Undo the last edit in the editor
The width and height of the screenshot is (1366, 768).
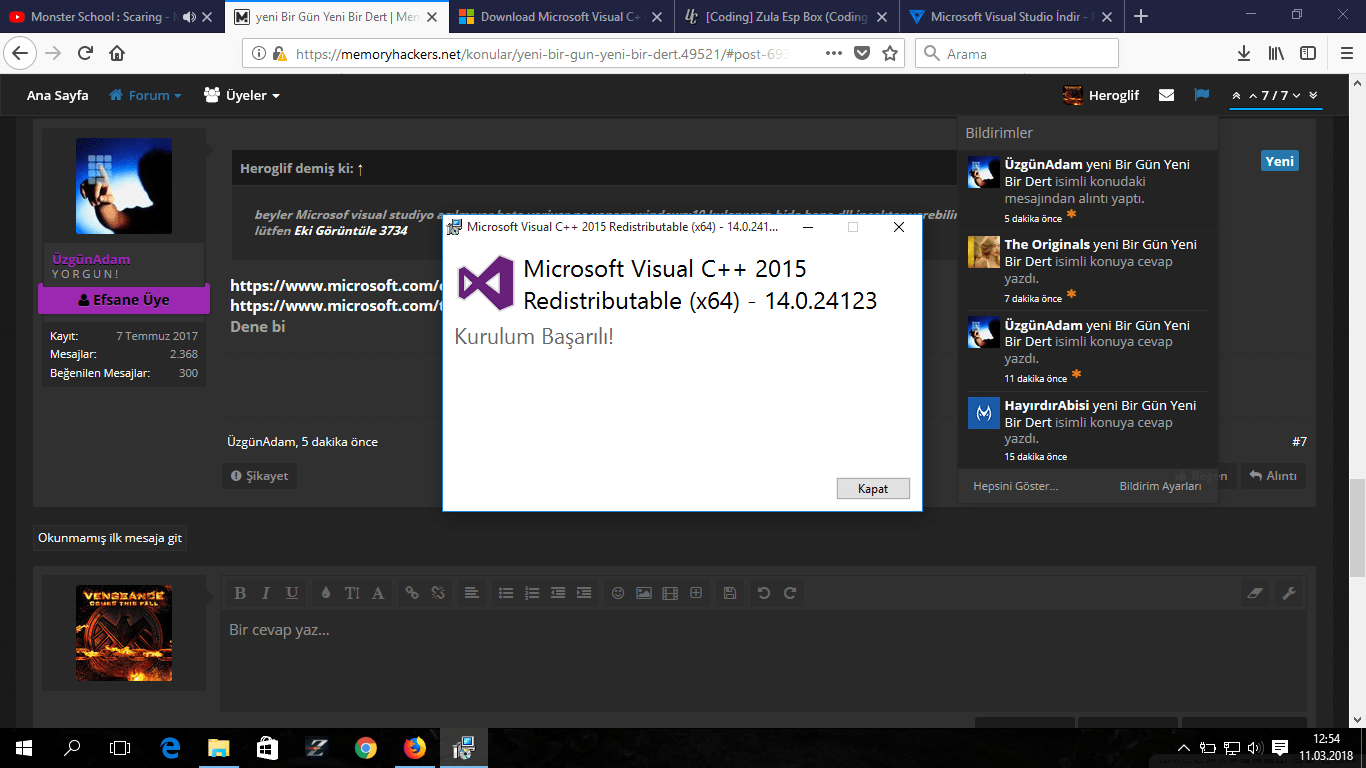[x=764, y=593]
